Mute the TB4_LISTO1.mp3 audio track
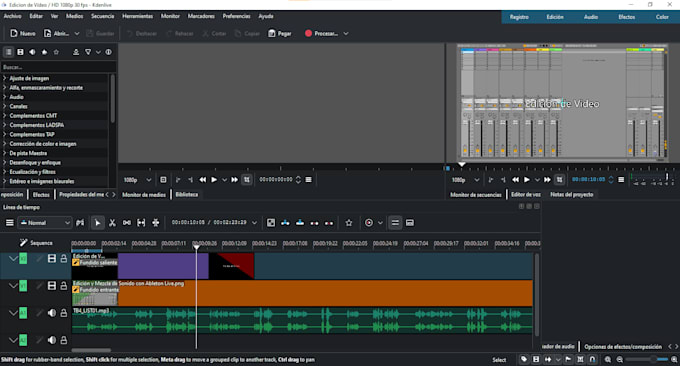The width and height of the screenshot is (680, 366). pyautogui.click(x=52, y=313)
